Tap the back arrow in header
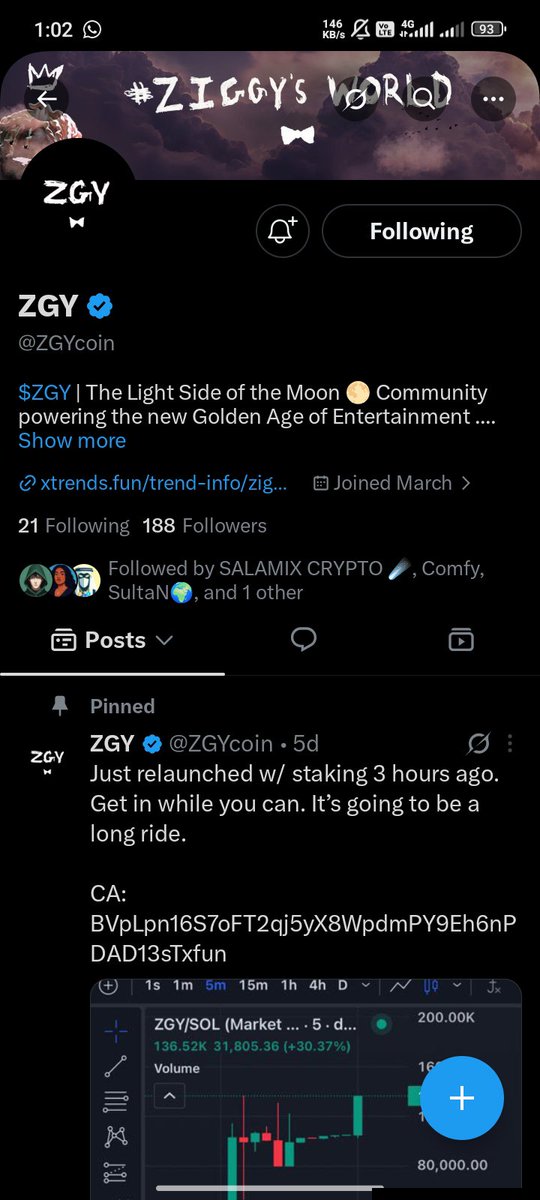540x1200 pixels. tap(50, 98)
